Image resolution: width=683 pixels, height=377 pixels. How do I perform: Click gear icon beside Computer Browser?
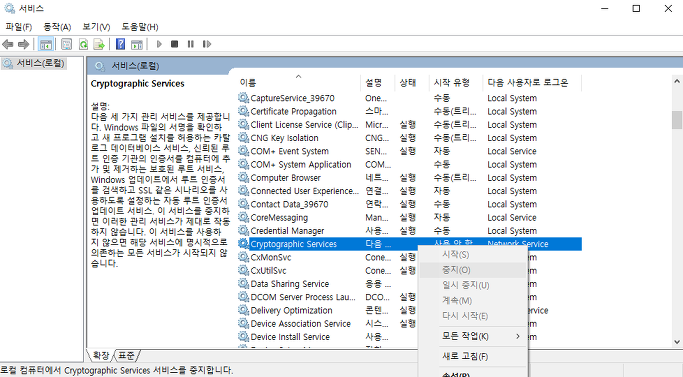tap(243, 178)
